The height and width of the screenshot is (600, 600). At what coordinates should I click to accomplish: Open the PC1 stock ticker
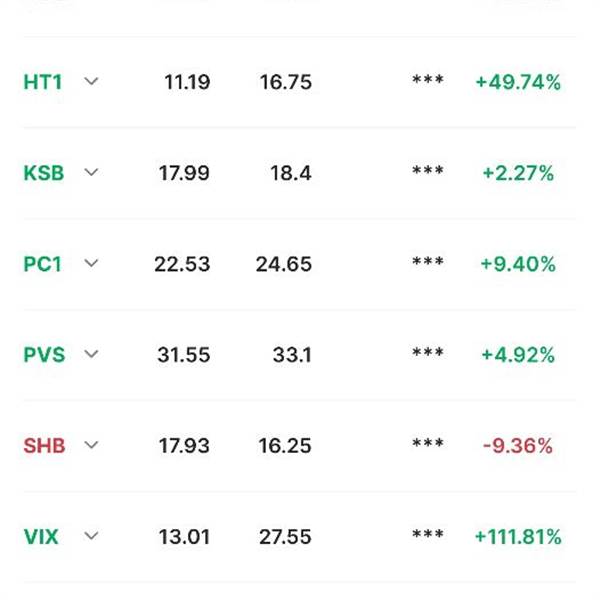tap(42, 264)
